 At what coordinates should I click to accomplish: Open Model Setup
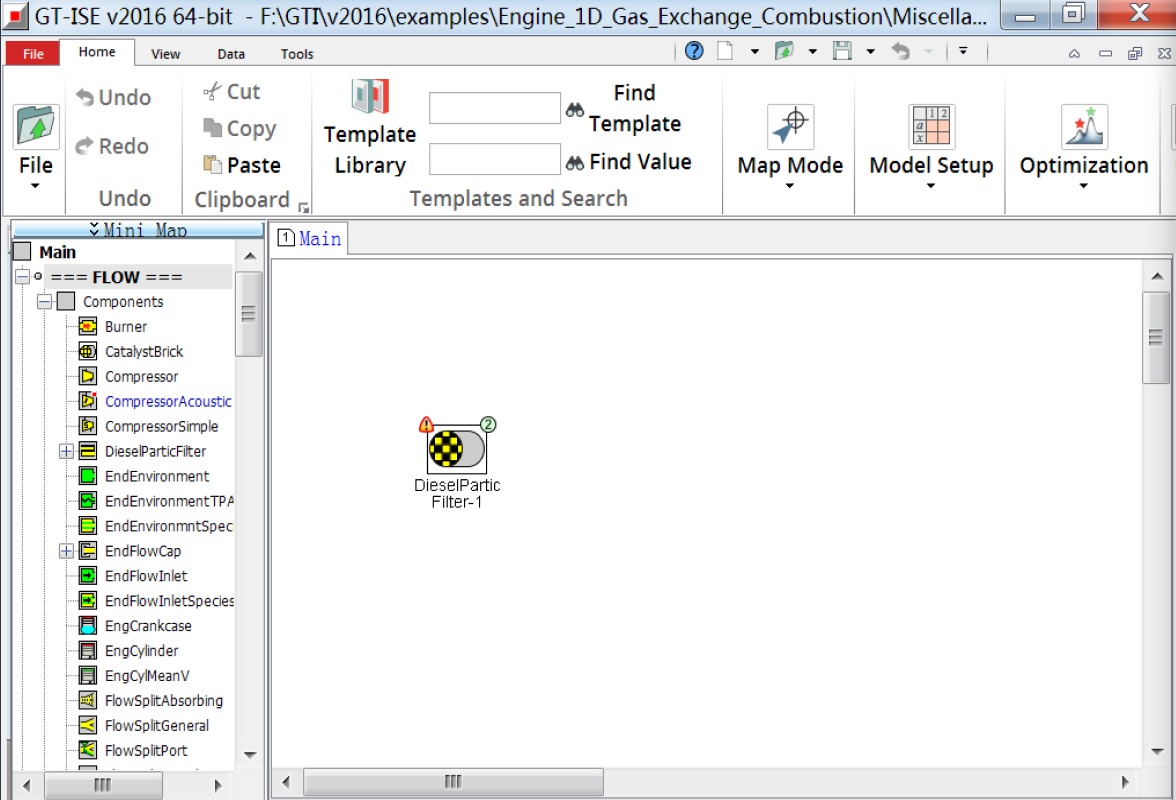point(930,135)
